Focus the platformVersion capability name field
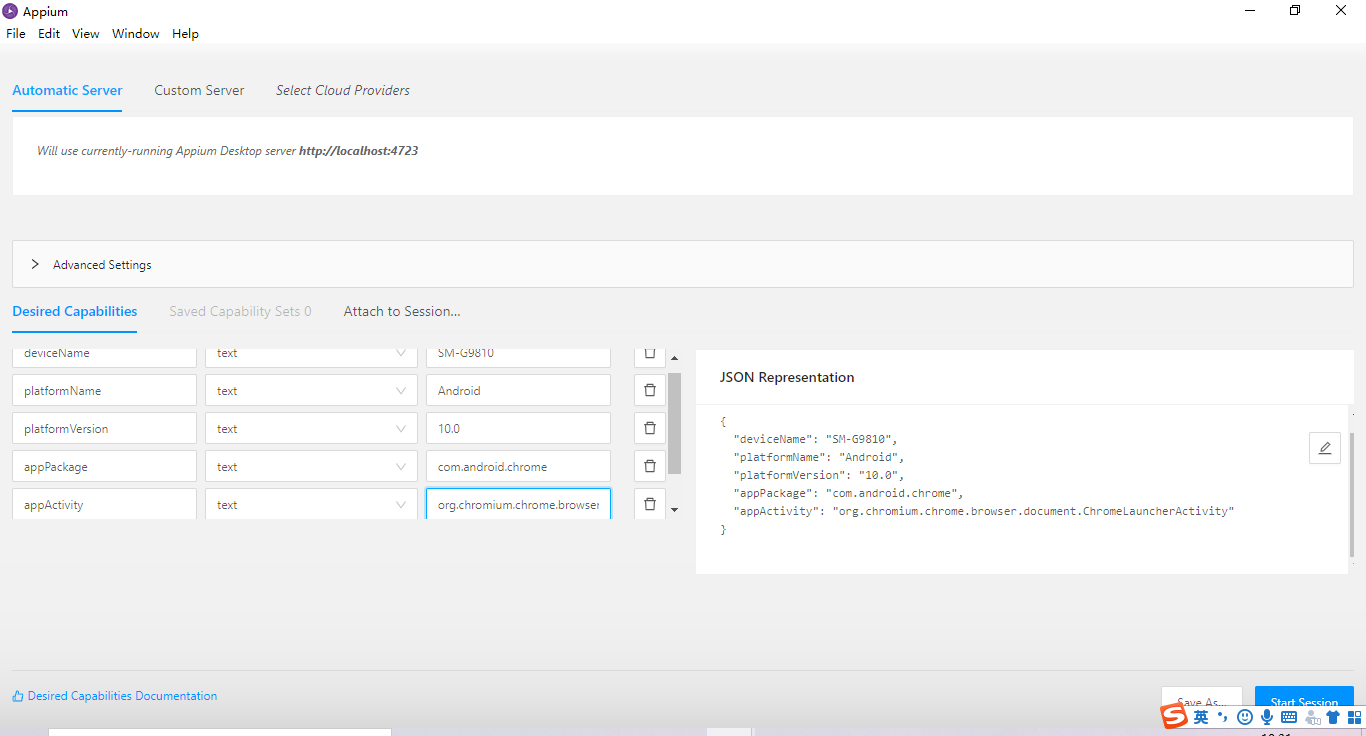1366x736 pixels. (x=105, y=429)
